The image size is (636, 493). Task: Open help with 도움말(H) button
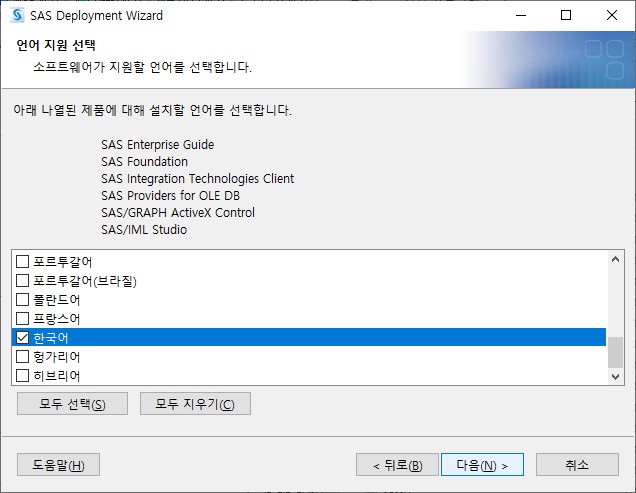coord(58,465)
